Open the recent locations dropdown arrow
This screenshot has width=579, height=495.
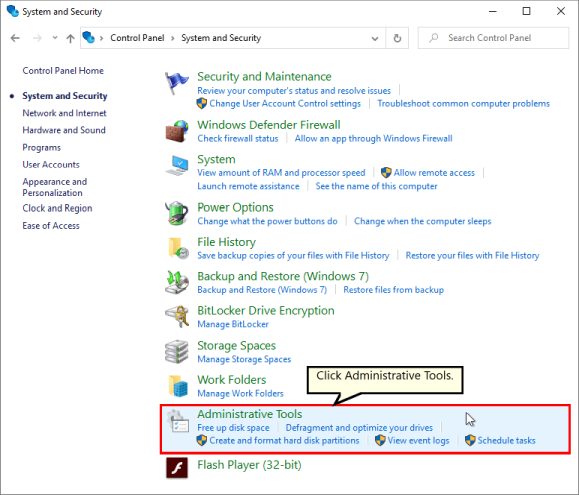[55, 38]
